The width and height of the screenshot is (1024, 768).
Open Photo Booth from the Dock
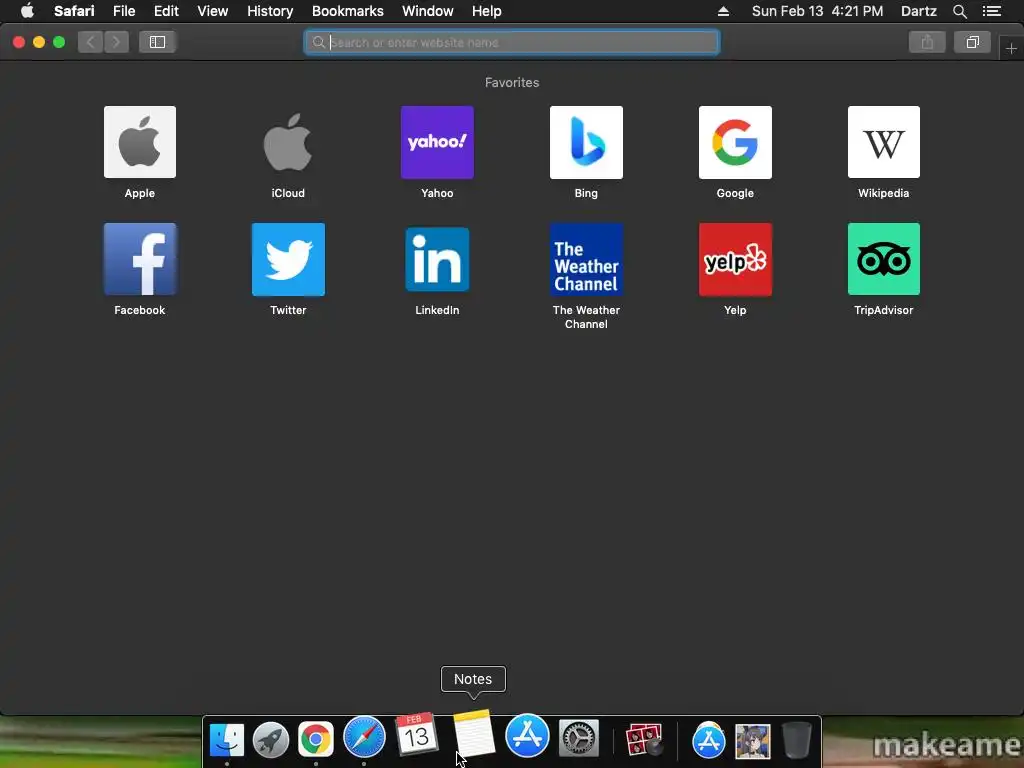pos(644,740)
